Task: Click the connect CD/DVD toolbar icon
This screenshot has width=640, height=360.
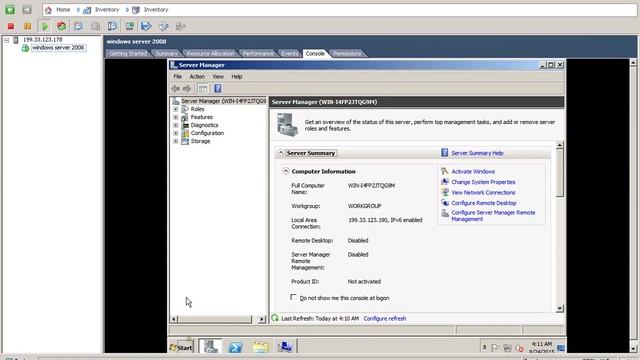Action: [163, 26]
